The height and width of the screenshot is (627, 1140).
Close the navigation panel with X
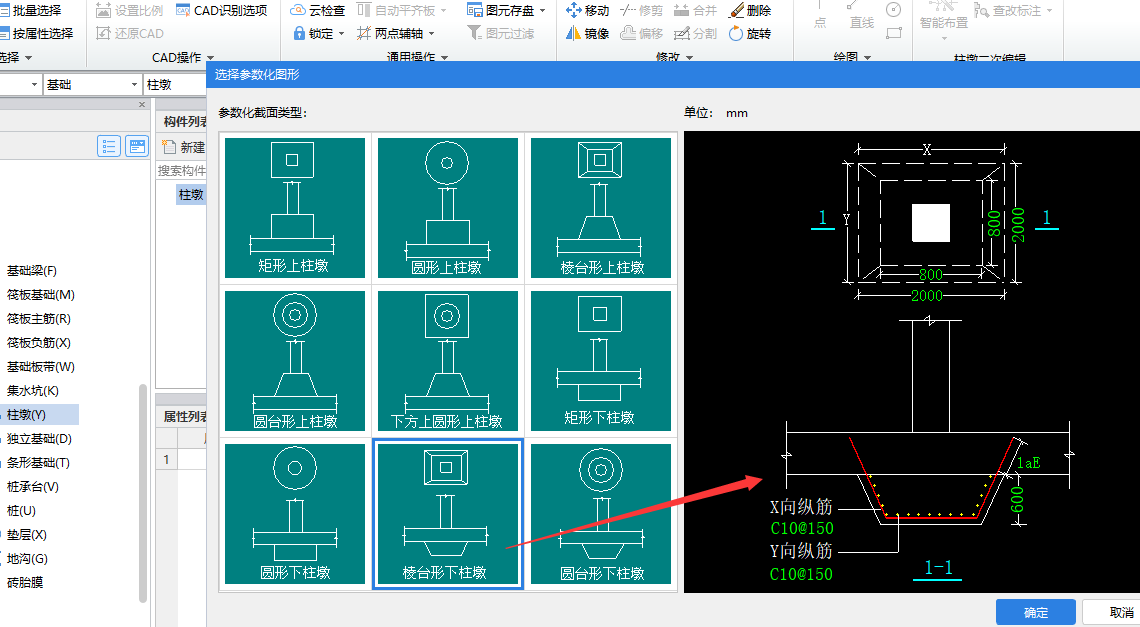pos(142,105)
